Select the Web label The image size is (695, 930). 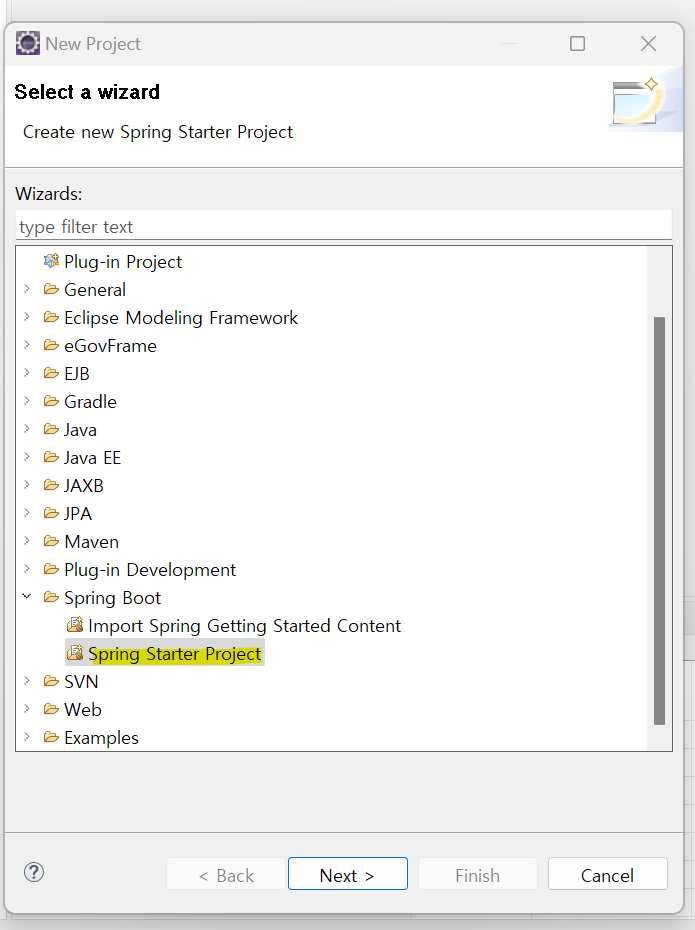point(83,709)
